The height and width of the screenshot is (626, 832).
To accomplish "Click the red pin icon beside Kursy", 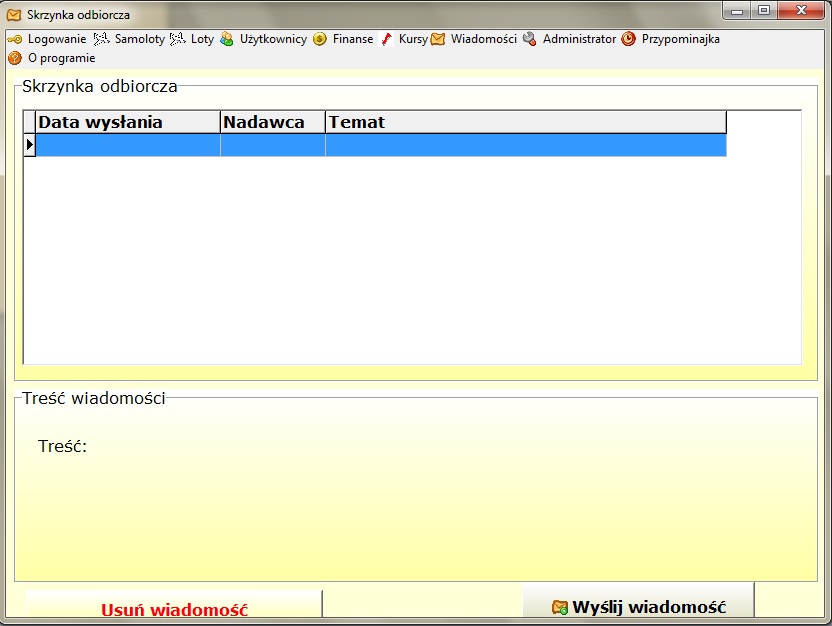I will [387, 39].
